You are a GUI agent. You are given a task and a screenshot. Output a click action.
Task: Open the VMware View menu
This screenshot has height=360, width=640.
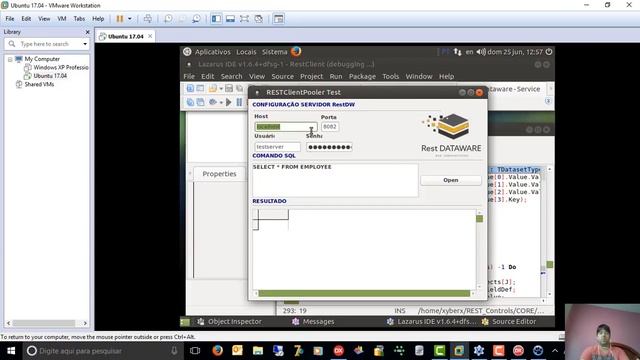(x=44, y=19)
